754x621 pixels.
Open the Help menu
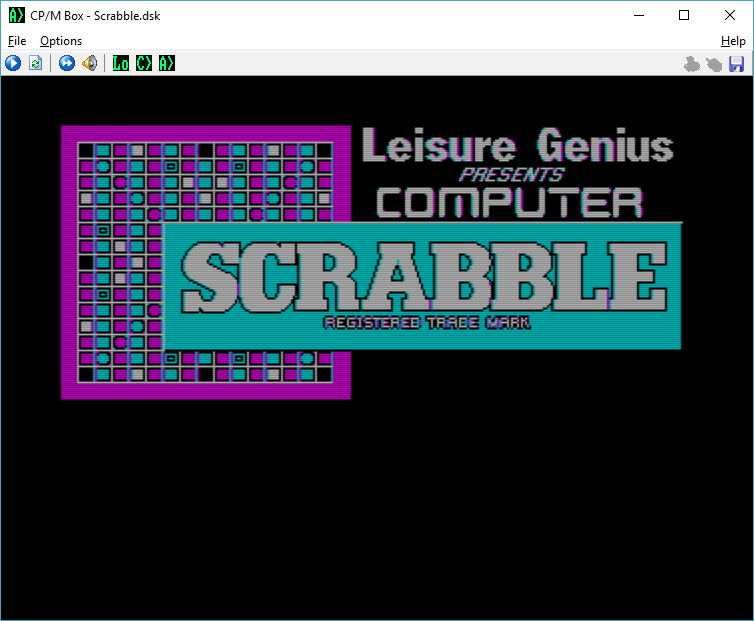pos(733,41)
